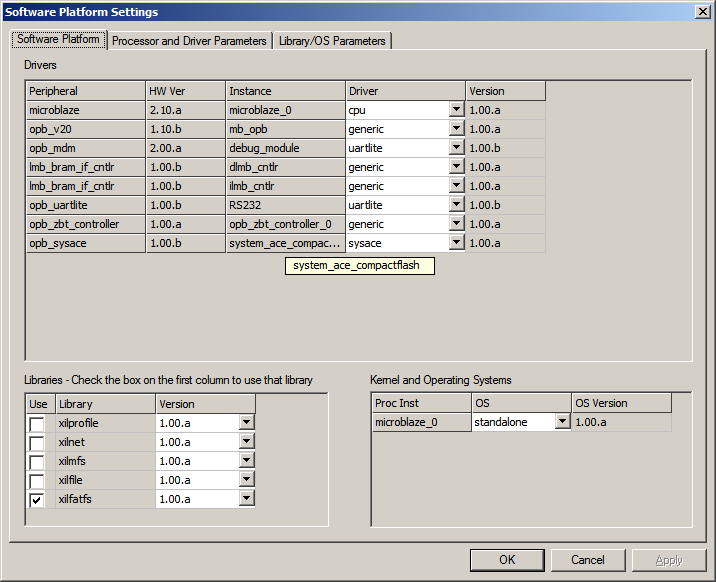Enable the xilnet library checkbox
716x582 pixels.
pos(37,442)
